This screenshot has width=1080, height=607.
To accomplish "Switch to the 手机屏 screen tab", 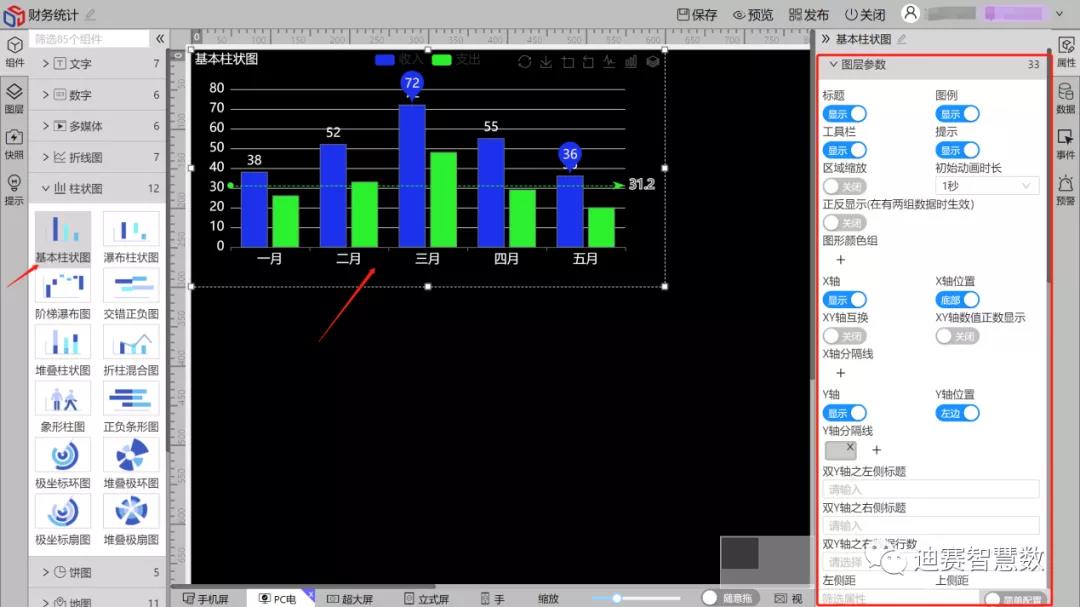I will tap(206, 599).
